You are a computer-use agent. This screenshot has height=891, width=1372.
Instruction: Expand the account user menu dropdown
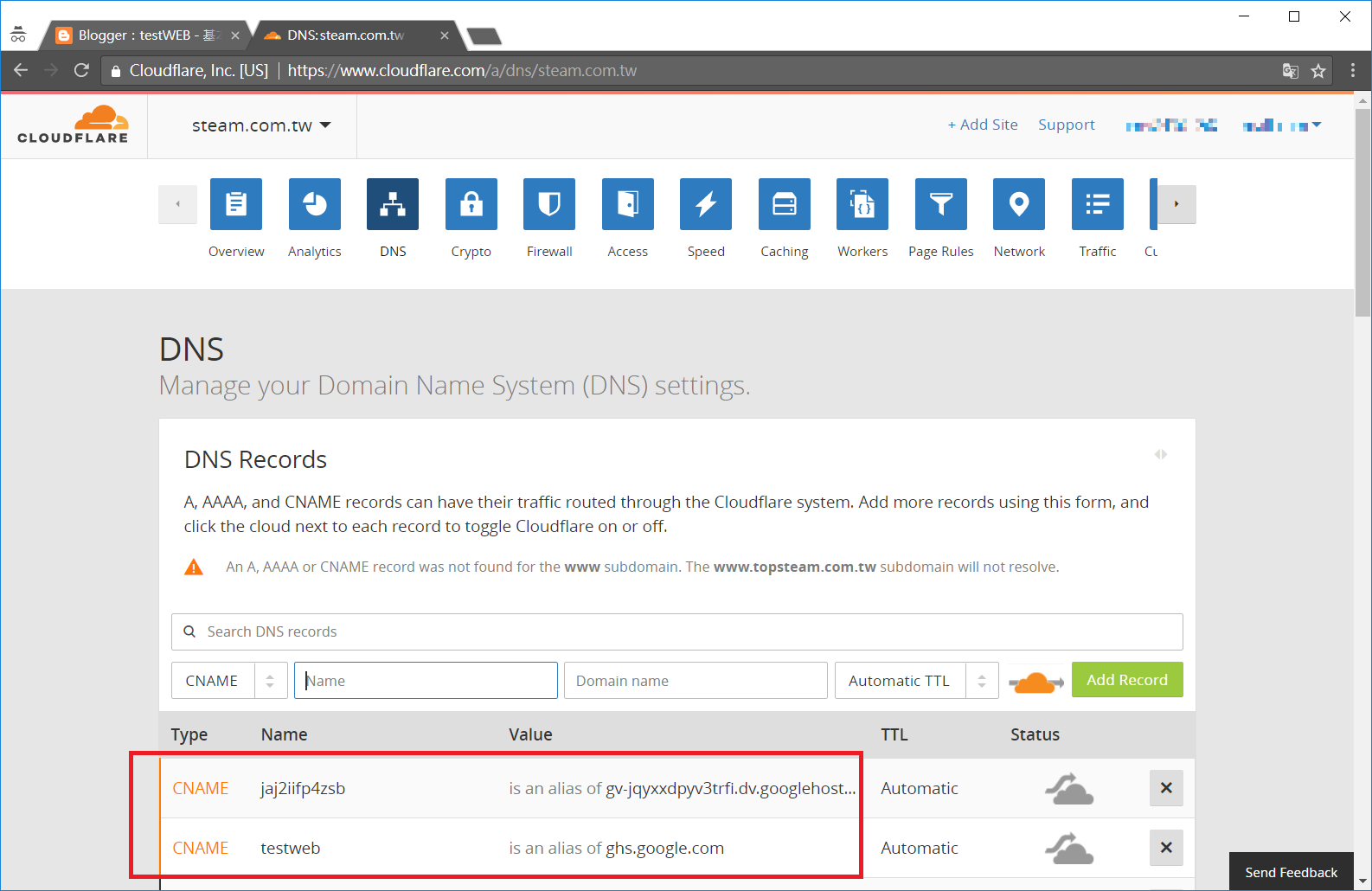tap(1282, 125)
